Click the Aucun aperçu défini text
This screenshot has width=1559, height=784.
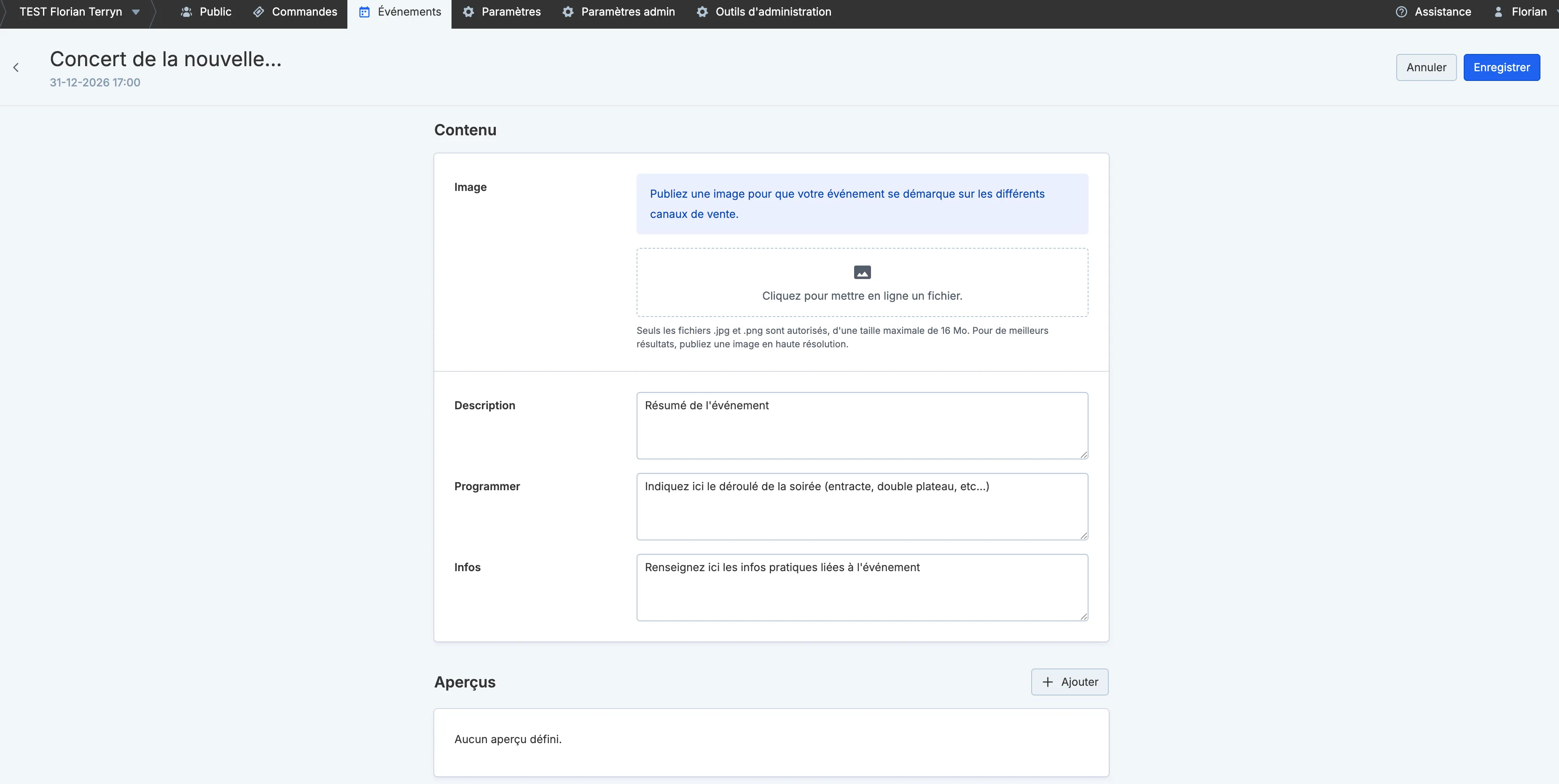tap(508, 739)
